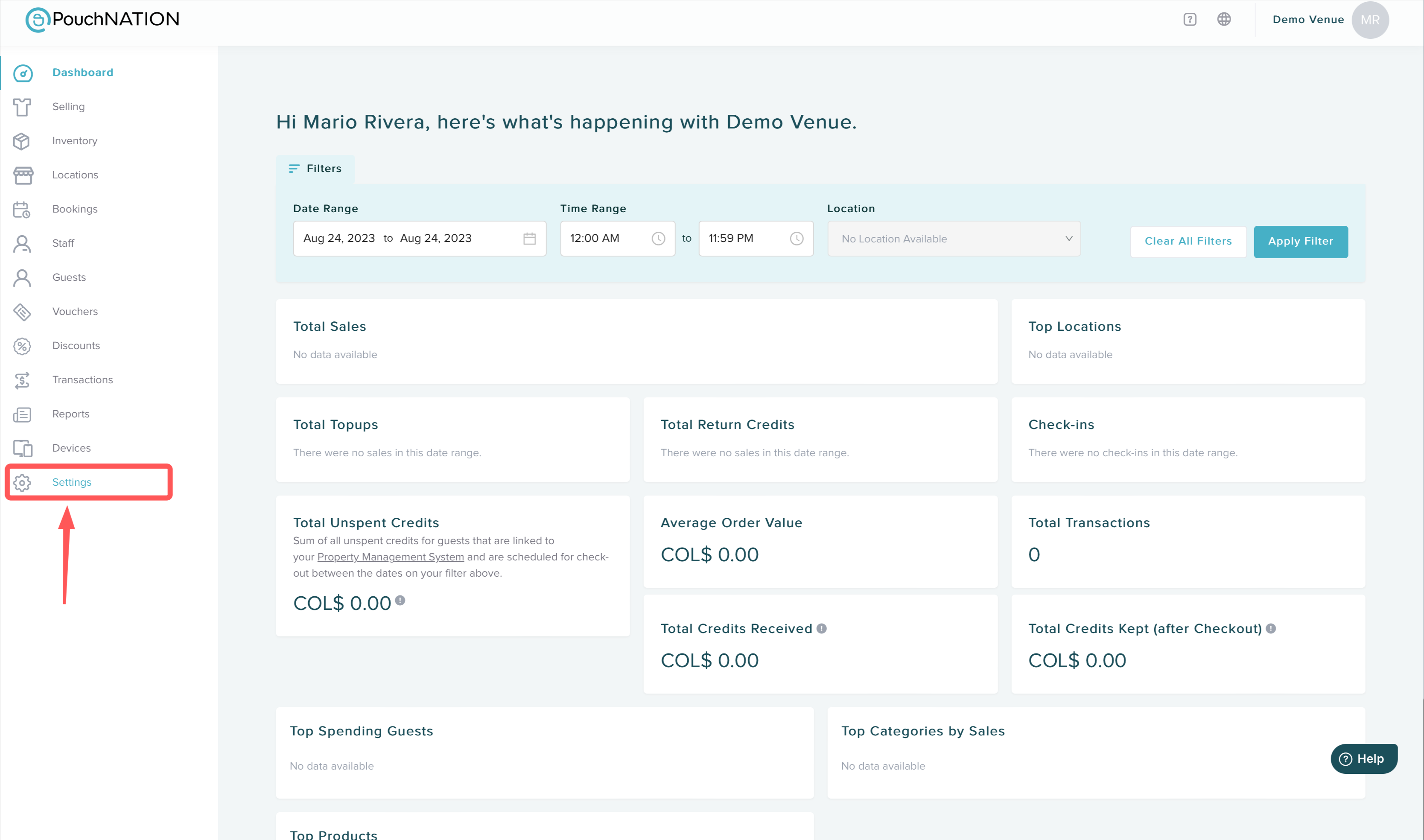Screen dimensions: 1424x840
Task: Click the Apply Filter button
Action: coord(1300,242)
